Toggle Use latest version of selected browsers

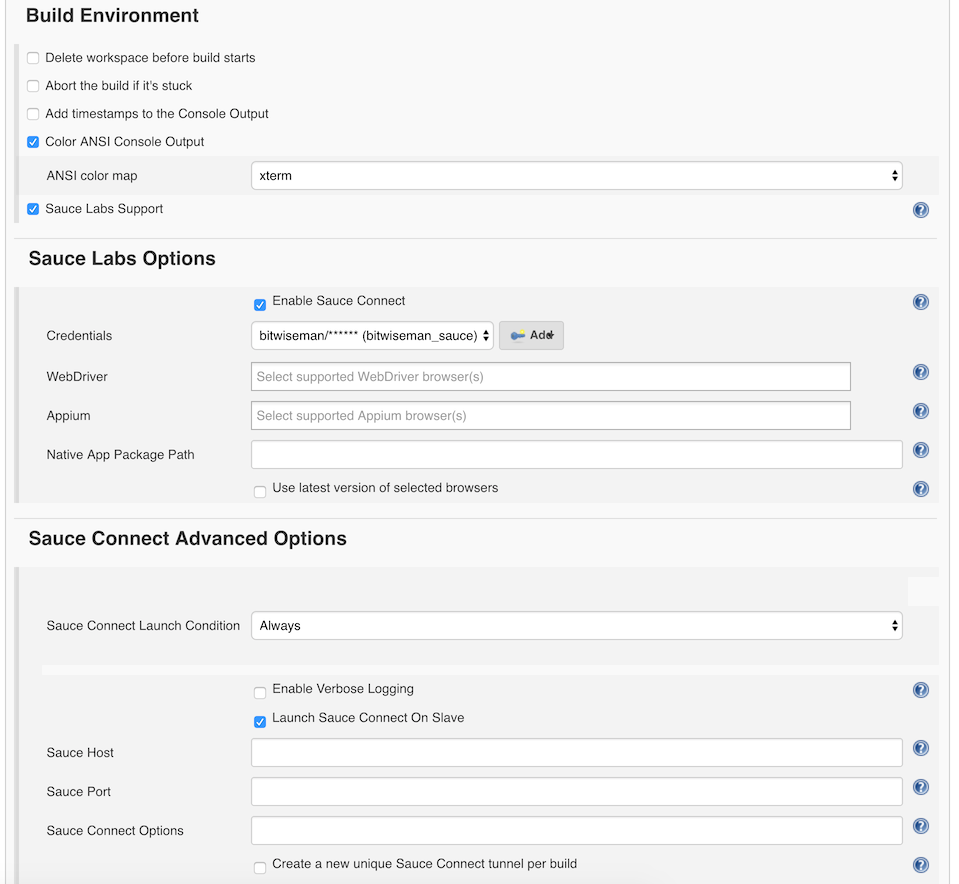(260, 491)
